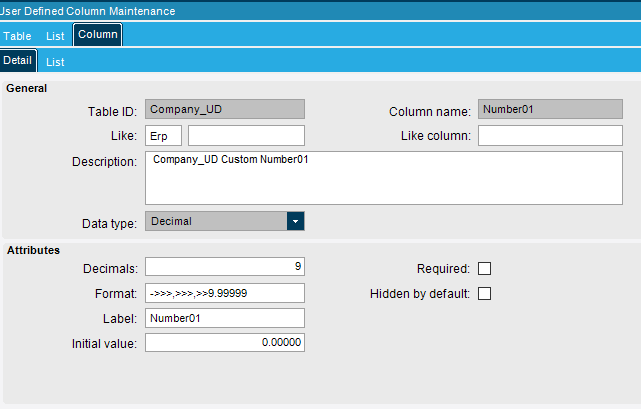Viewport: 641px width, 409px height.
Task: Click the Label field with Number01
Action: coord(225,318)
